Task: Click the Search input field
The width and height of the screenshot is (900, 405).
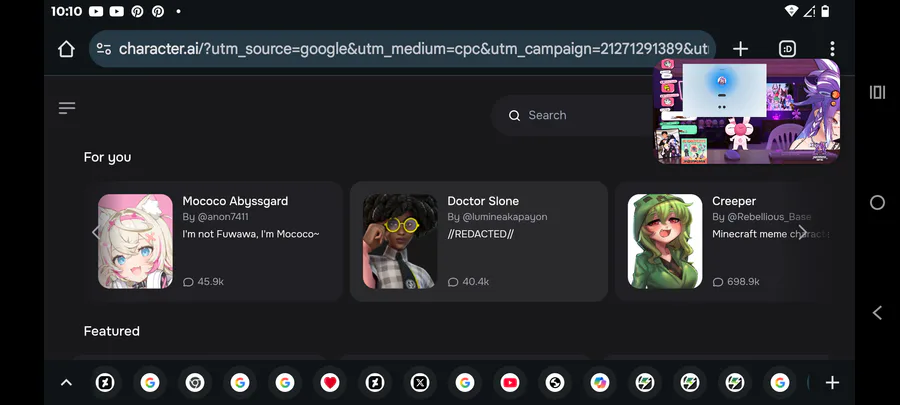Action: 574,115
